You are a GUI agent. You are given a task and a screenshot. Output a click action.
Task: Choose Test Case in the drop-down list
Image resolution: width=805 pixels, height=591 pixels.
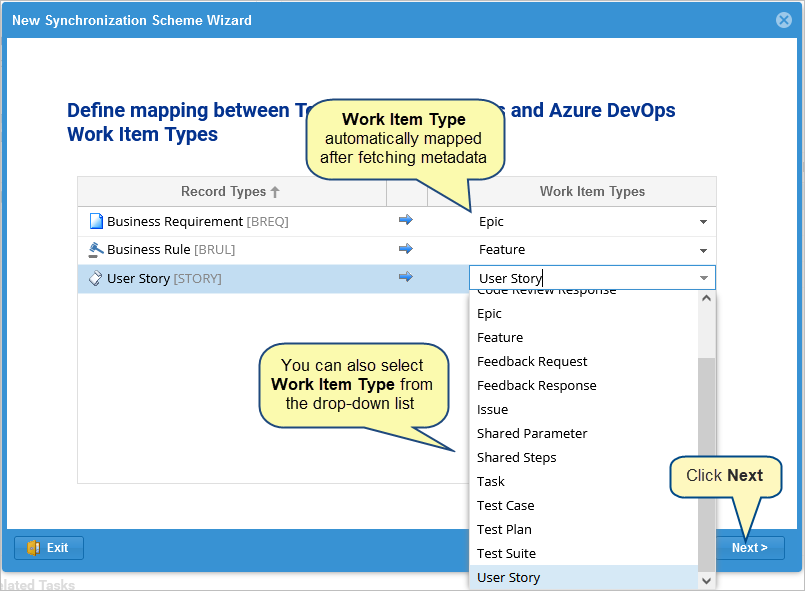[x=505, y=505]
